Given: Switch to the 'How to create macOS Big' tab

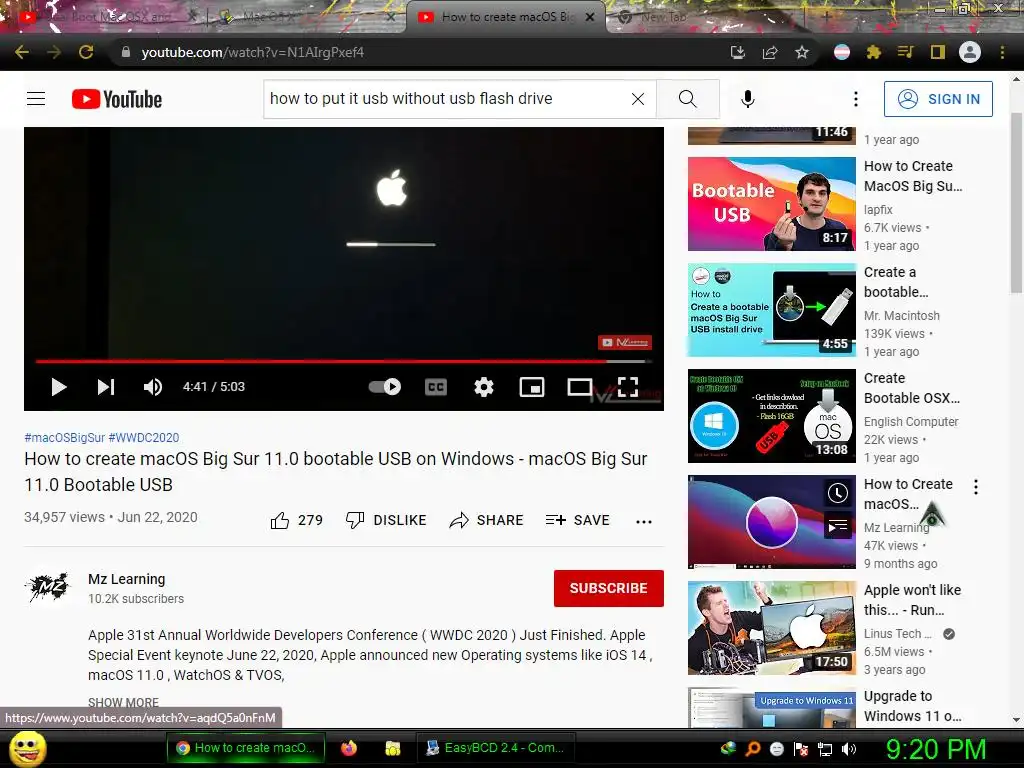Looking at the screenshot, I should click(x=506, y=17).
